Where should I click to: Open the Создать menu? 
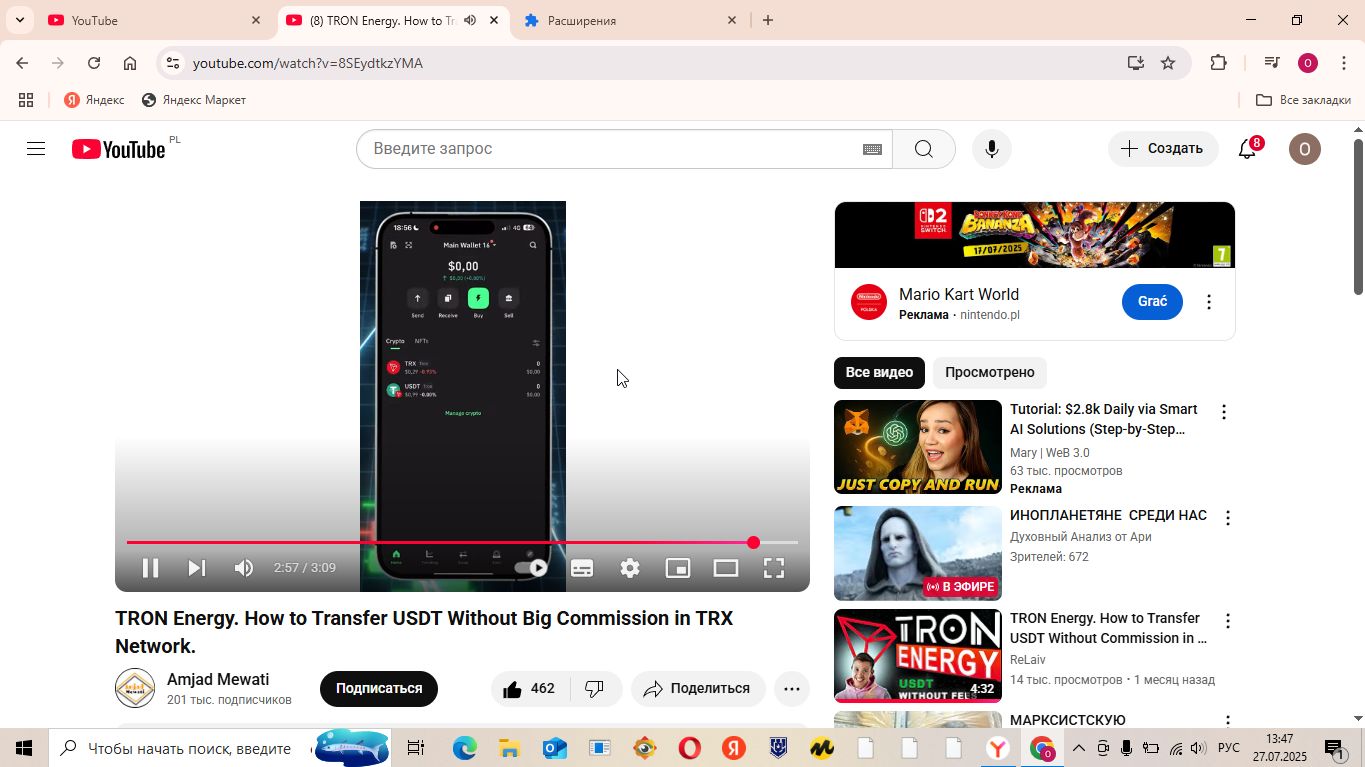(x=1163, y=149)
